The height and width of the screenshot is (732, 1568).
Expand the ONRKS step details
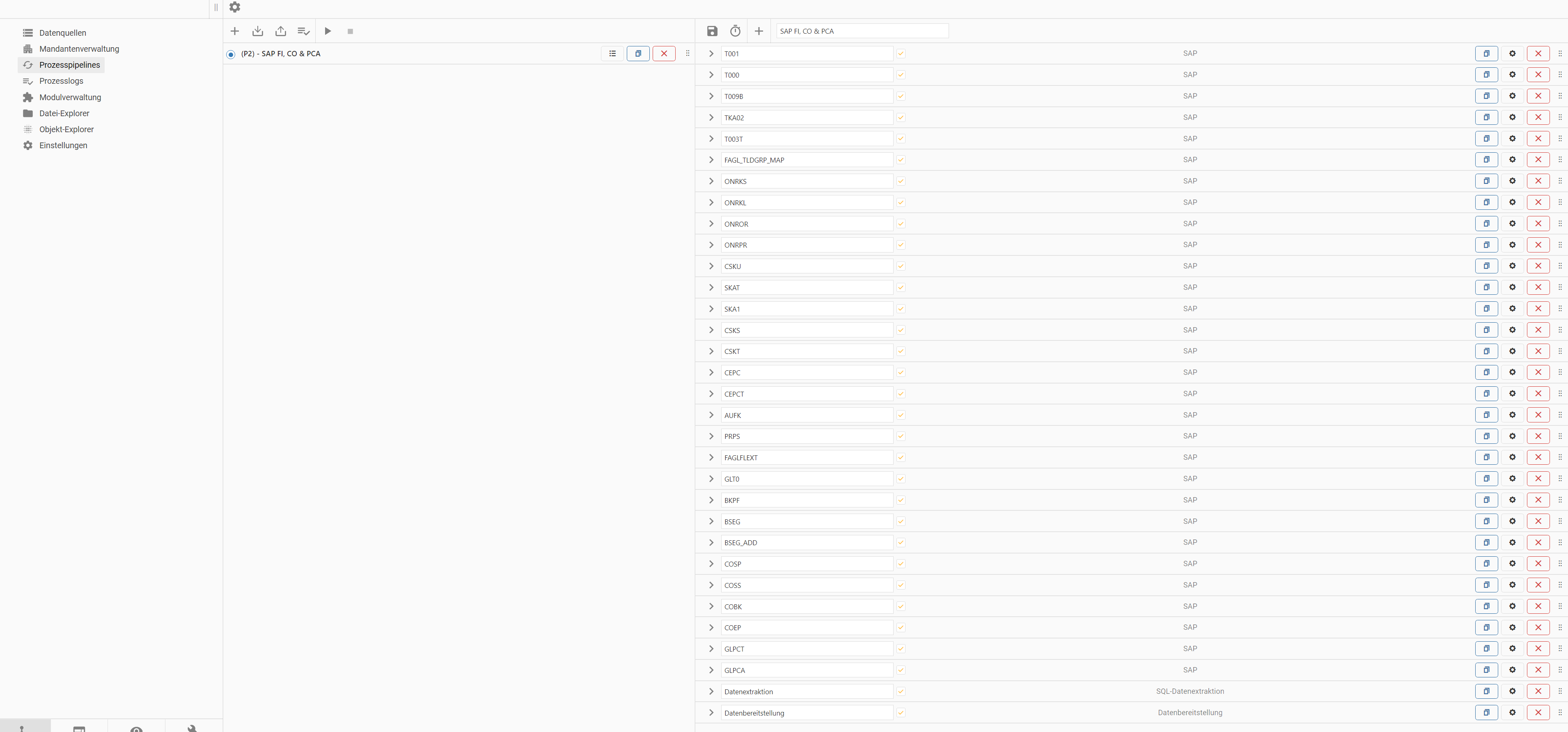coord(711,181)
